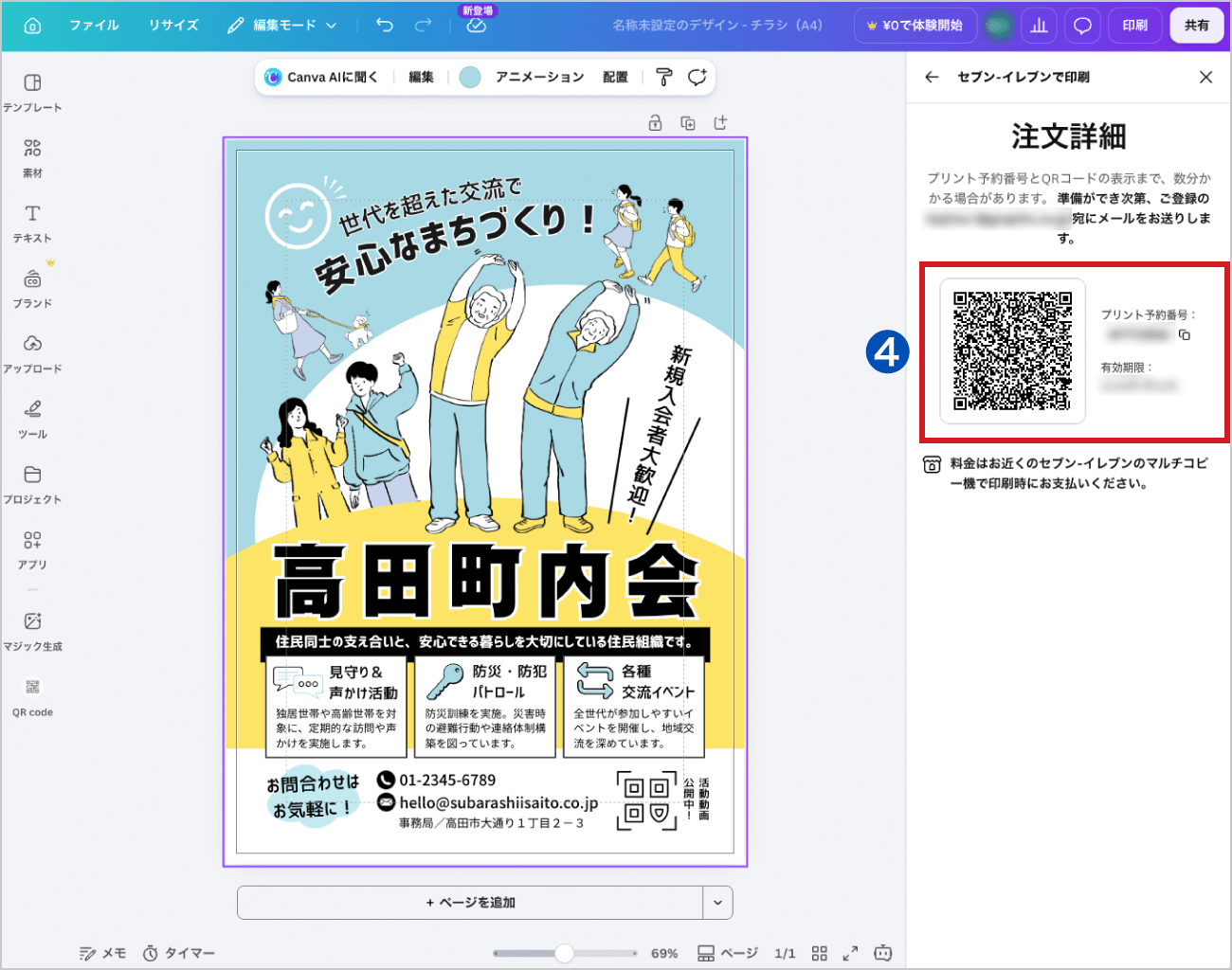Screen dimensions: 1232x970
Task: Select the 高田町内会 heading on the flyer
Action: (486, 581)
